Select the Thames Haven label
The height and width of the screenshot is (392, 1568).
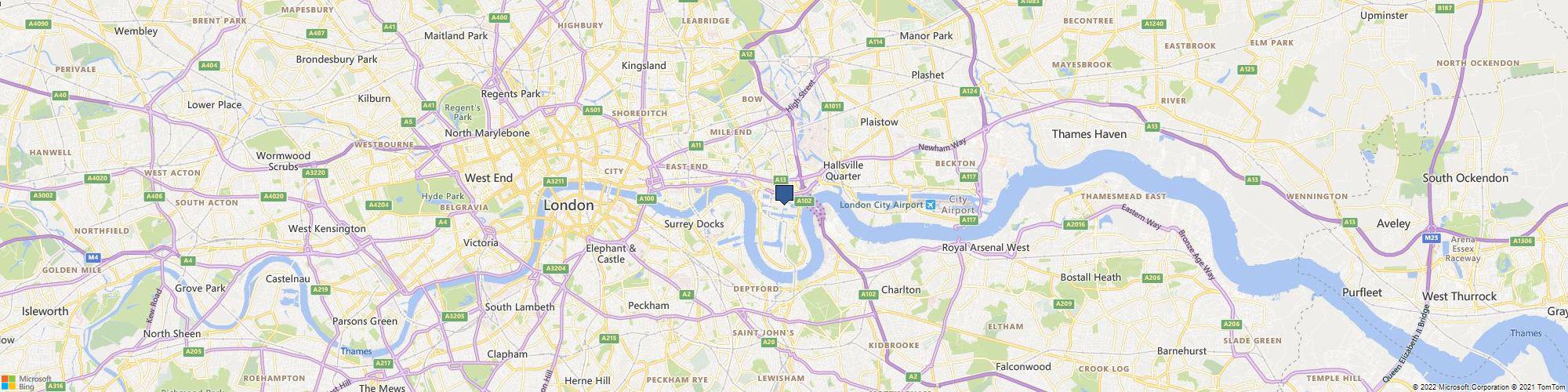pyautogui.click(x=1089, y=134)
